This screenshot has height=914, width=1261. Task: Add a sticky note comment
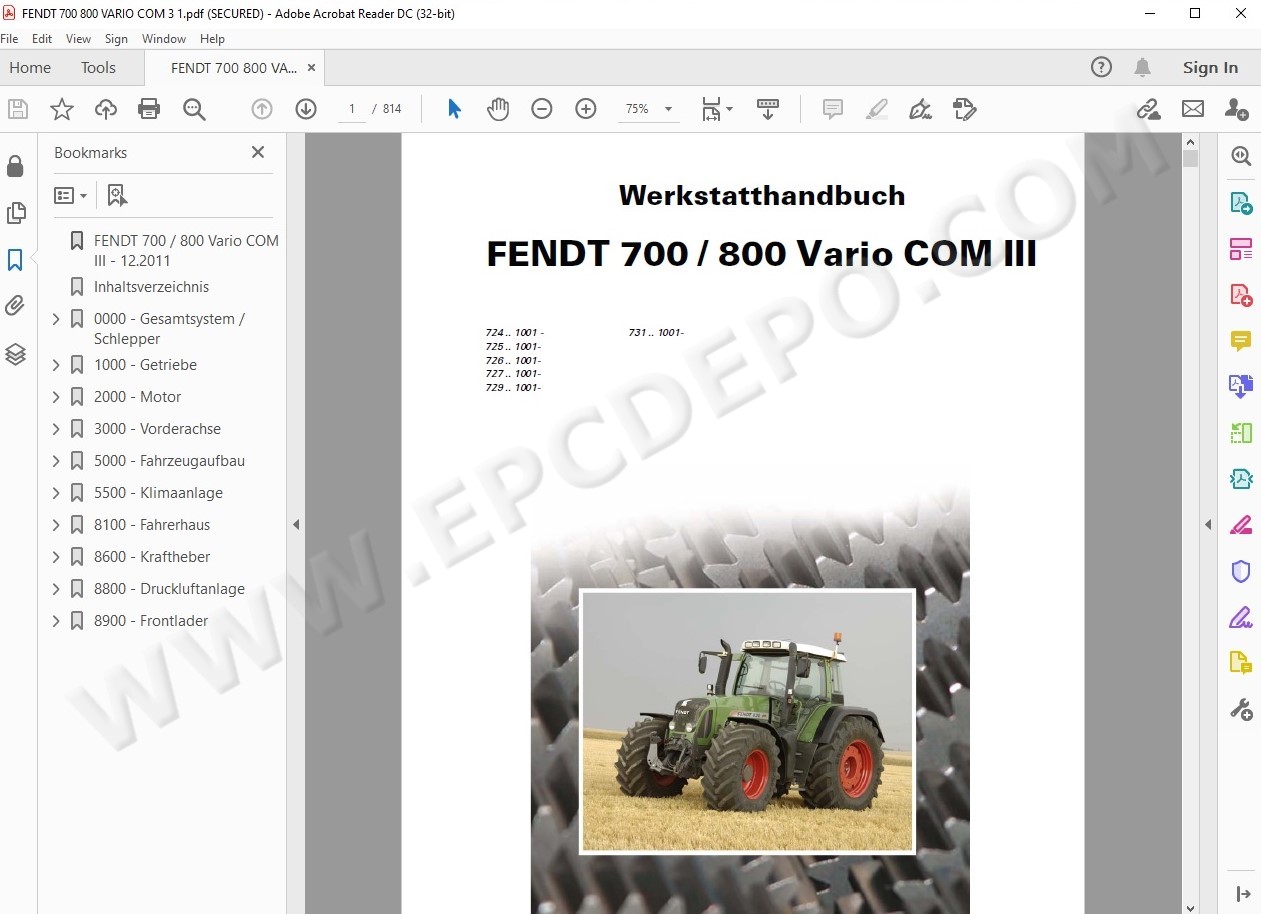tap(833, 109)
